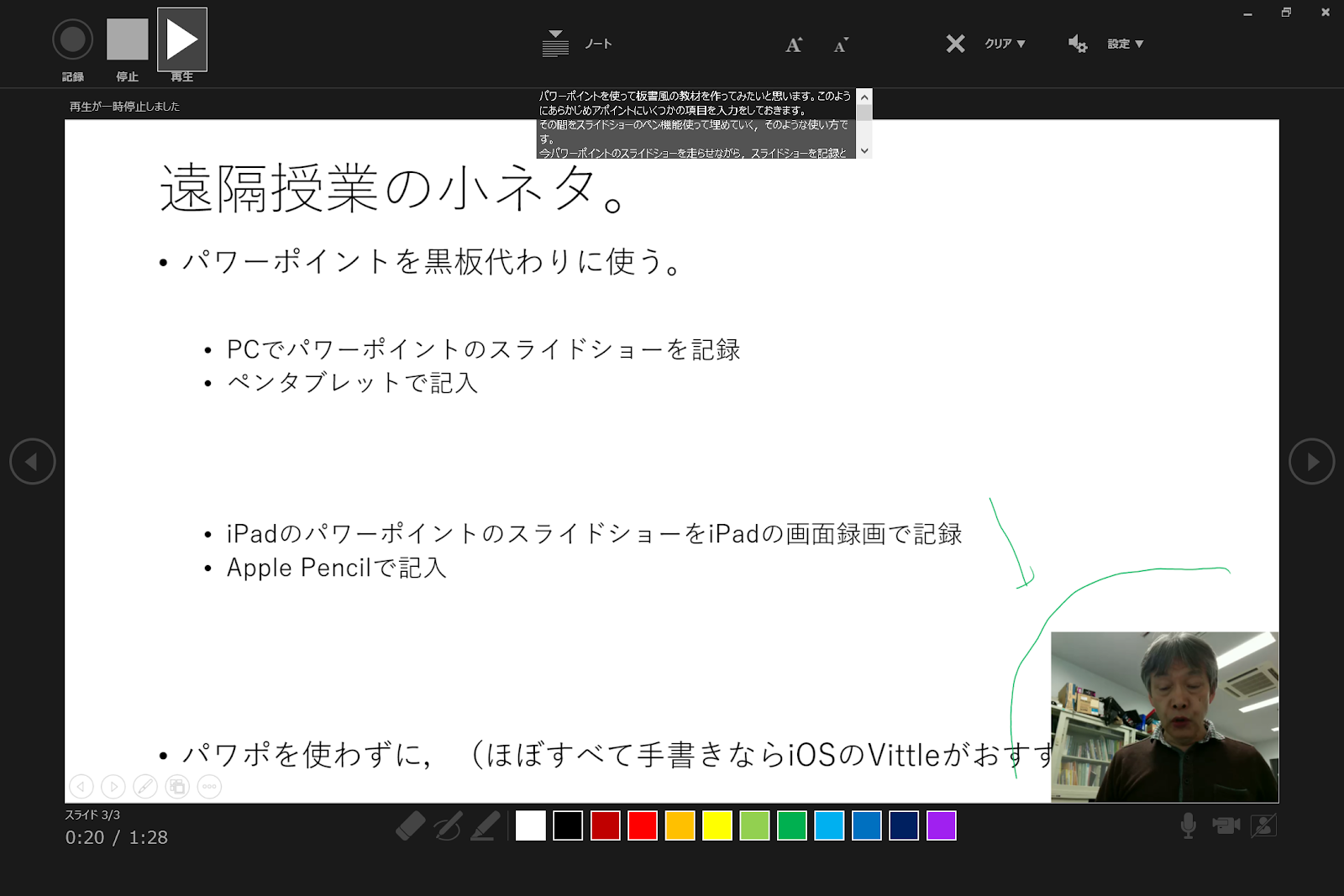Click the slide title 遠隔授業の小ネタ。
Viewport: 1344px width, 896px height.
coord(391,188)
